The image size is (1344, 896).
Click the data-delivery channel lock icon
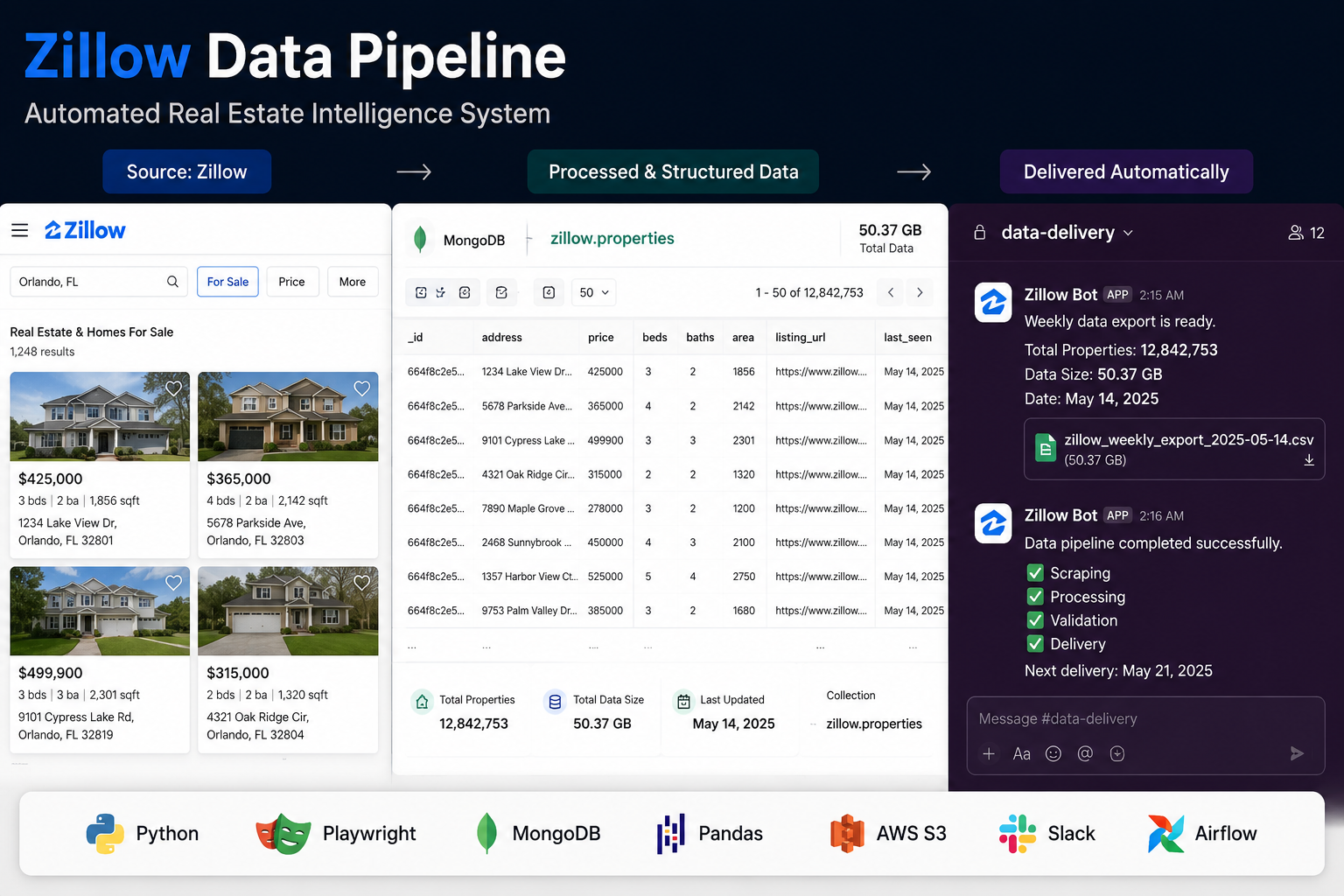coord(980,232)
